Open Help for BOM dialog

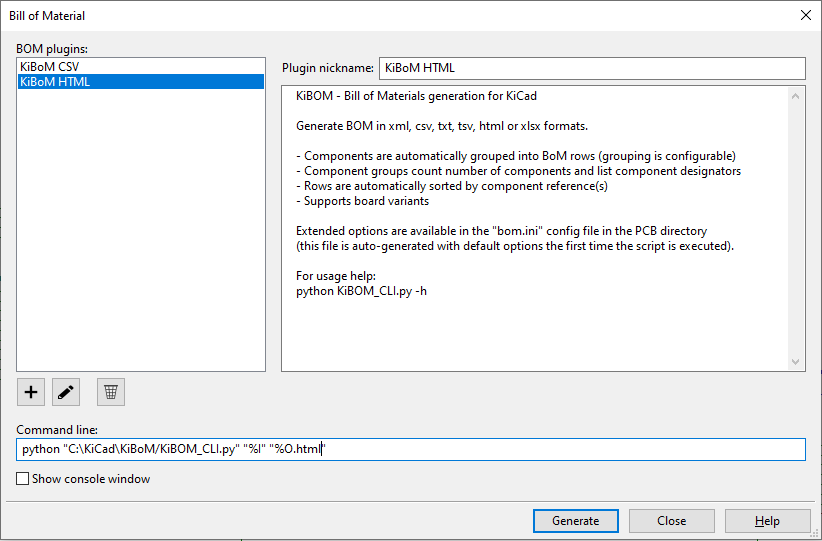tap(767, 521)
